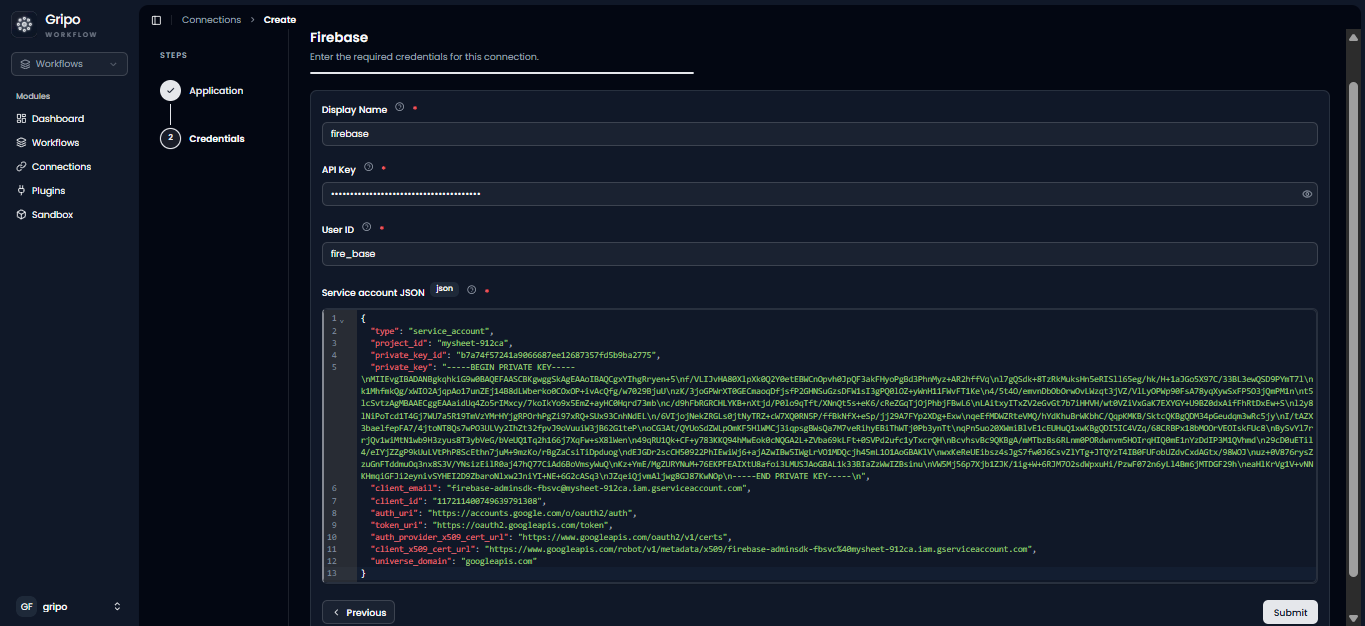Image resolution: width=1365 pixels, height=626 pixels.
Task: Click the Display Name input field
Action: (x=819, y=134)
